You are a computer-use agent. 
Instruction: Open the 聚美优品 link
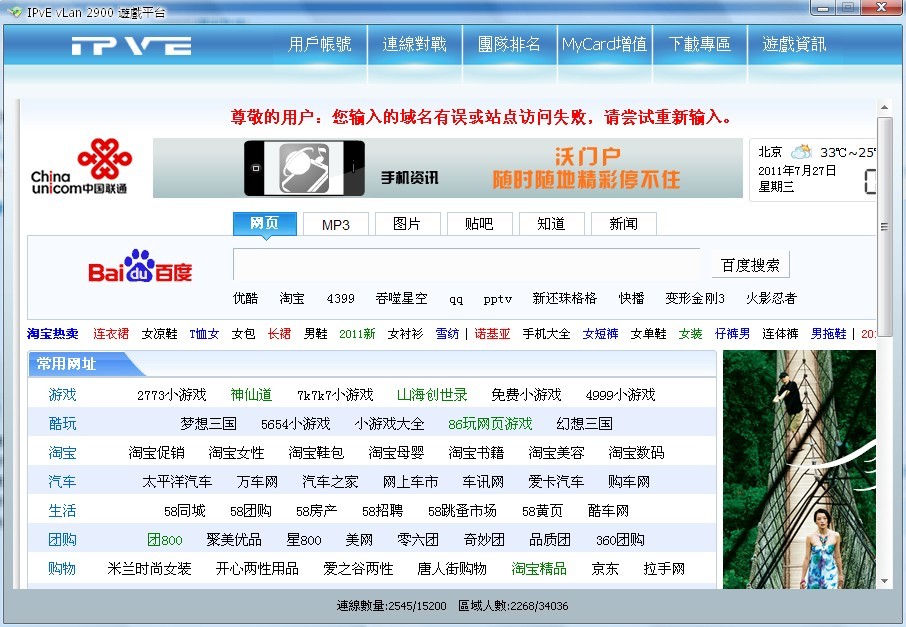[x=234, y=540]
